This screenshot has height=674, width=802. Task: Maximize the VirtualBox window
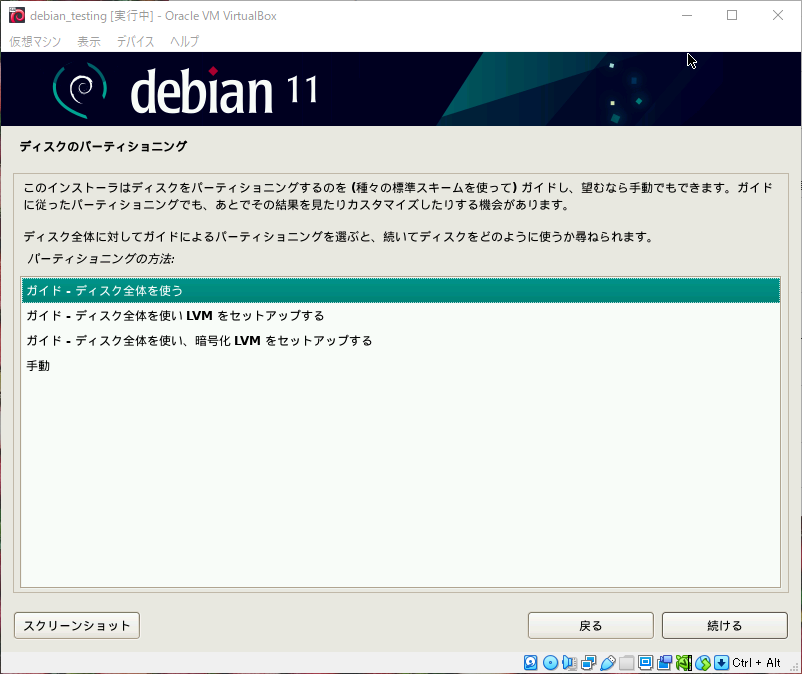732,15
